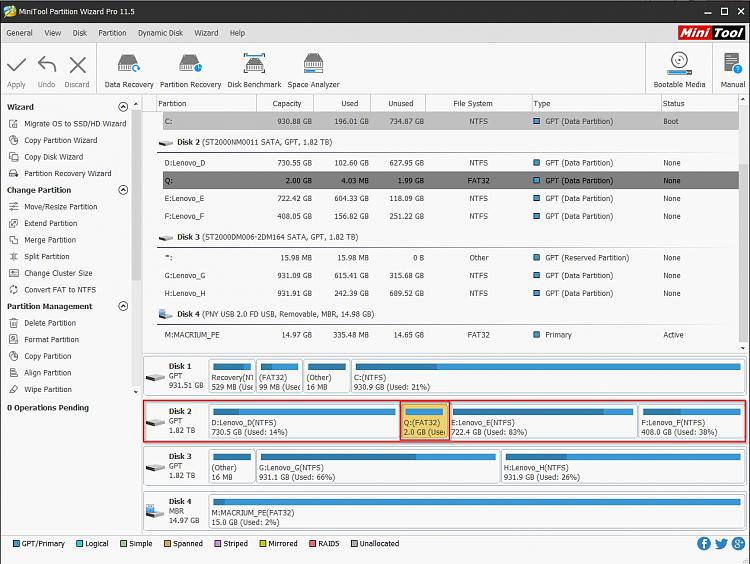Open Google Plus share icon

click(x=738, y=543)
